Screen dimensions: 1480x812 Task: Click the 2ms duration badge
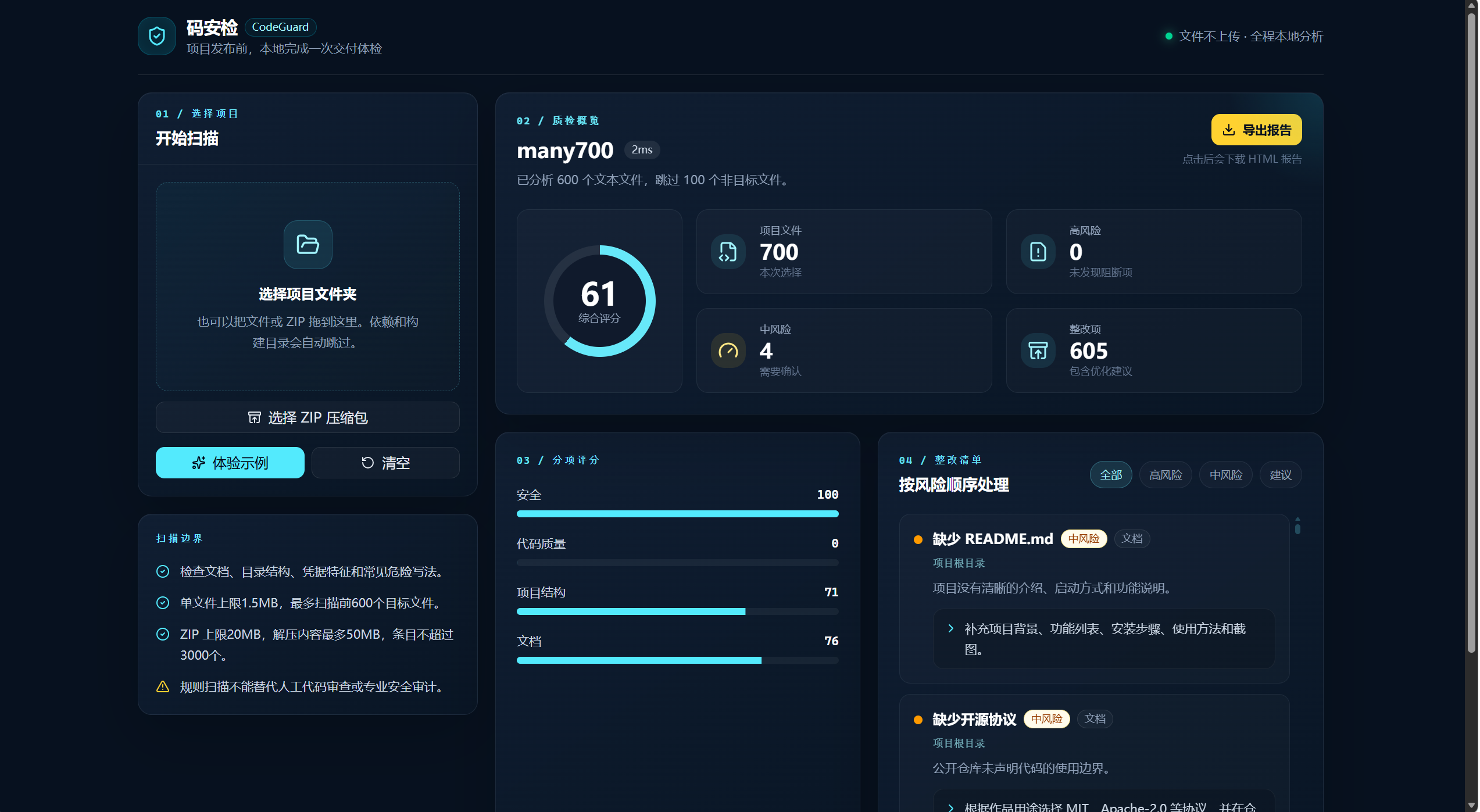click(642, 149)
